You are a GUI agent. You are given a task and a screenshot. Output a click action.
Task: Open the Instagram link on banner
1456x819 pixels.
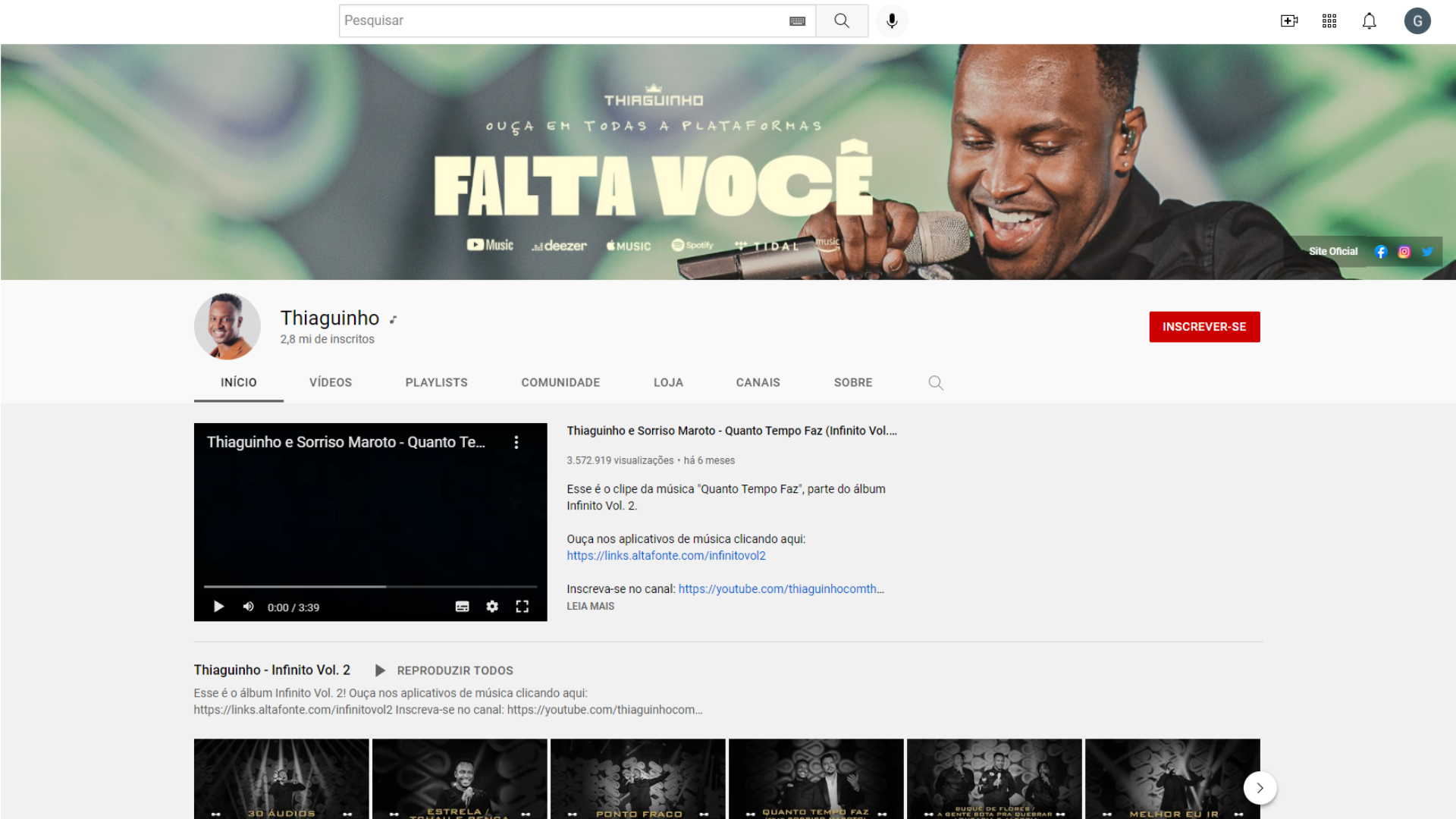pyautogui.click(x=1404, y=252)
